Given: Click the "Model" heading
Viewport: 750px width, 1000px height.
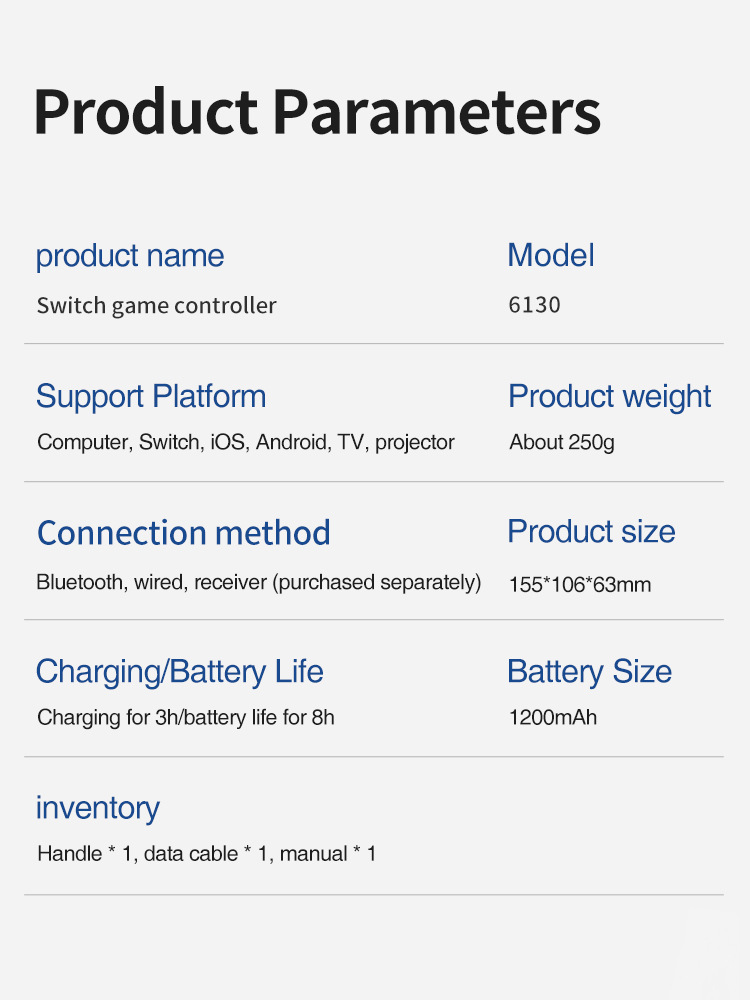Looking at the screenshot, I should [x=550, y=255].
